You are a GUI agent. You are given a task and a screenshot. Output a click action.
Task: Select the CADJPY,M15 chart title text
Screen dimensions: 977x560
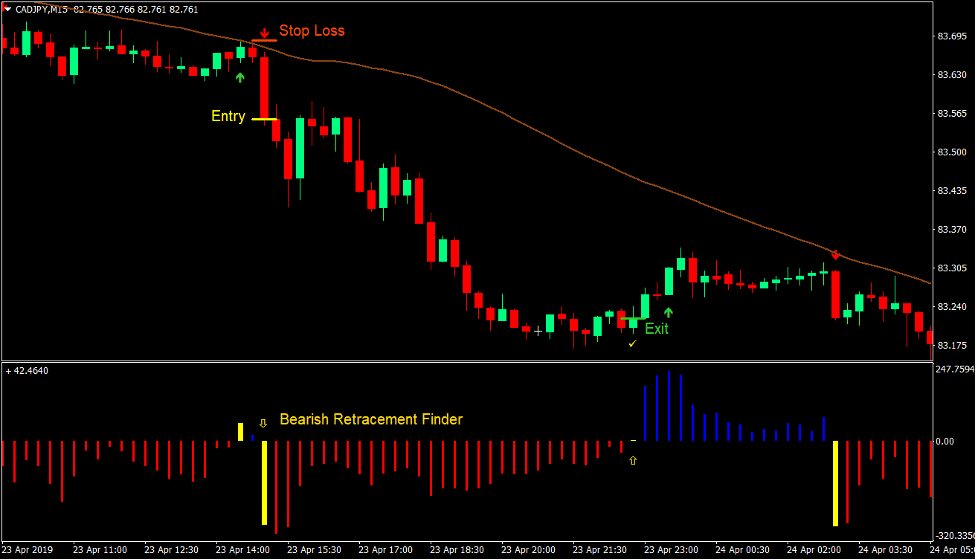(41, 9)
